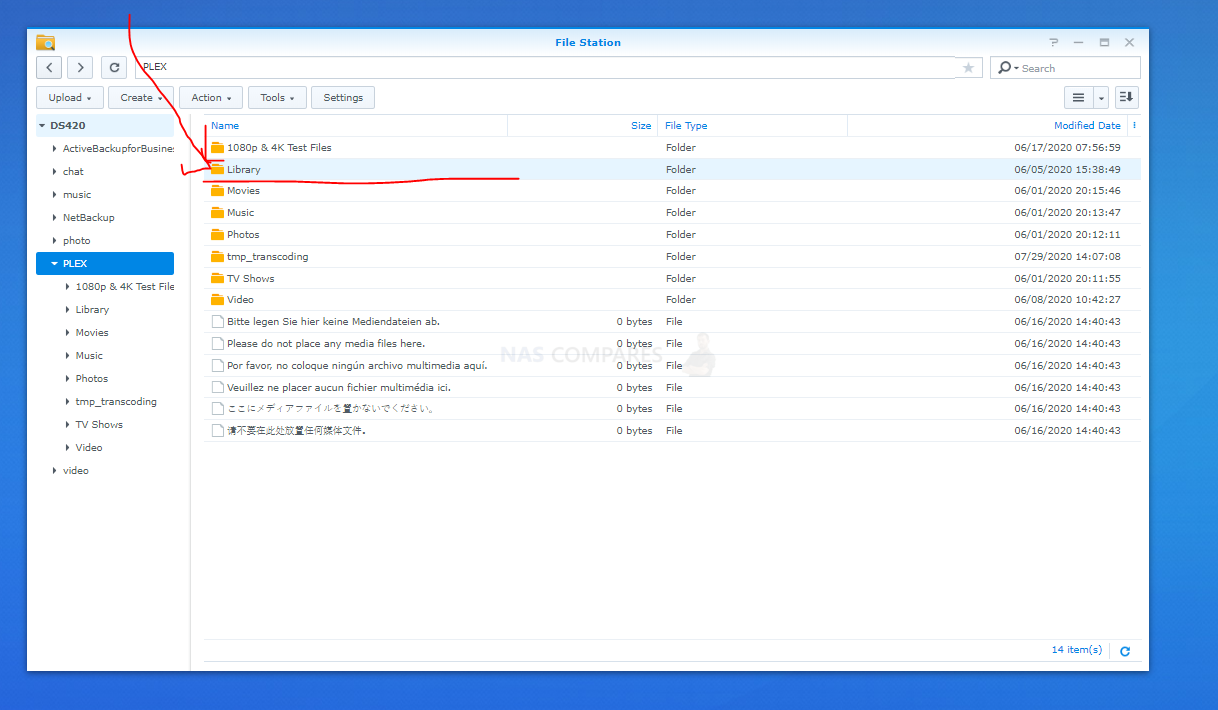Select ActiveBackupforBusiness in the sidebar
Viewport: 1218px width, 710px height.
pos(118,148)
